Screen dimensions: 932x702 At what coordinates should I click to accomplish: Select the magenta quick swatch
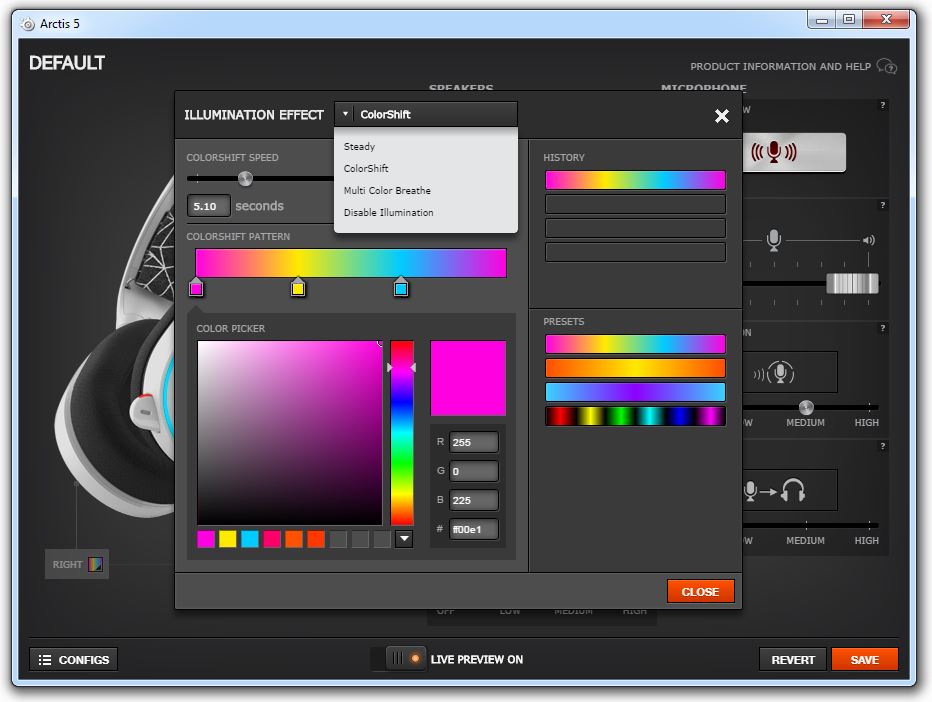(x=206, y=539)
